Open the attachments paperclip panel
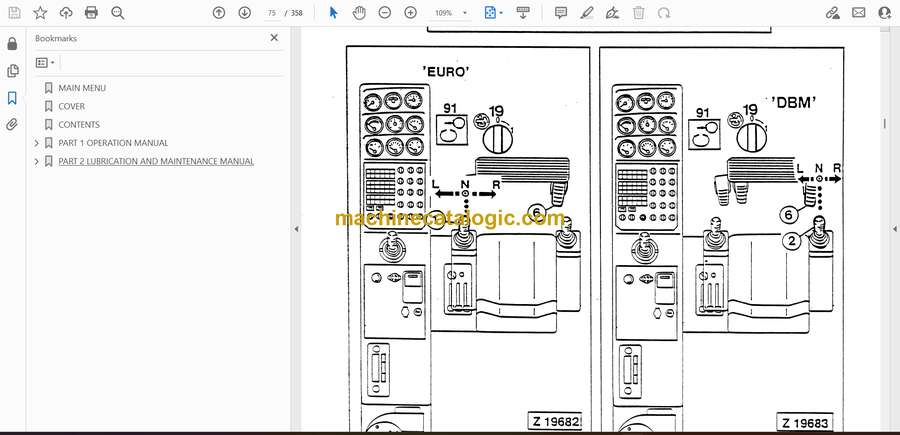 [12, 125]
